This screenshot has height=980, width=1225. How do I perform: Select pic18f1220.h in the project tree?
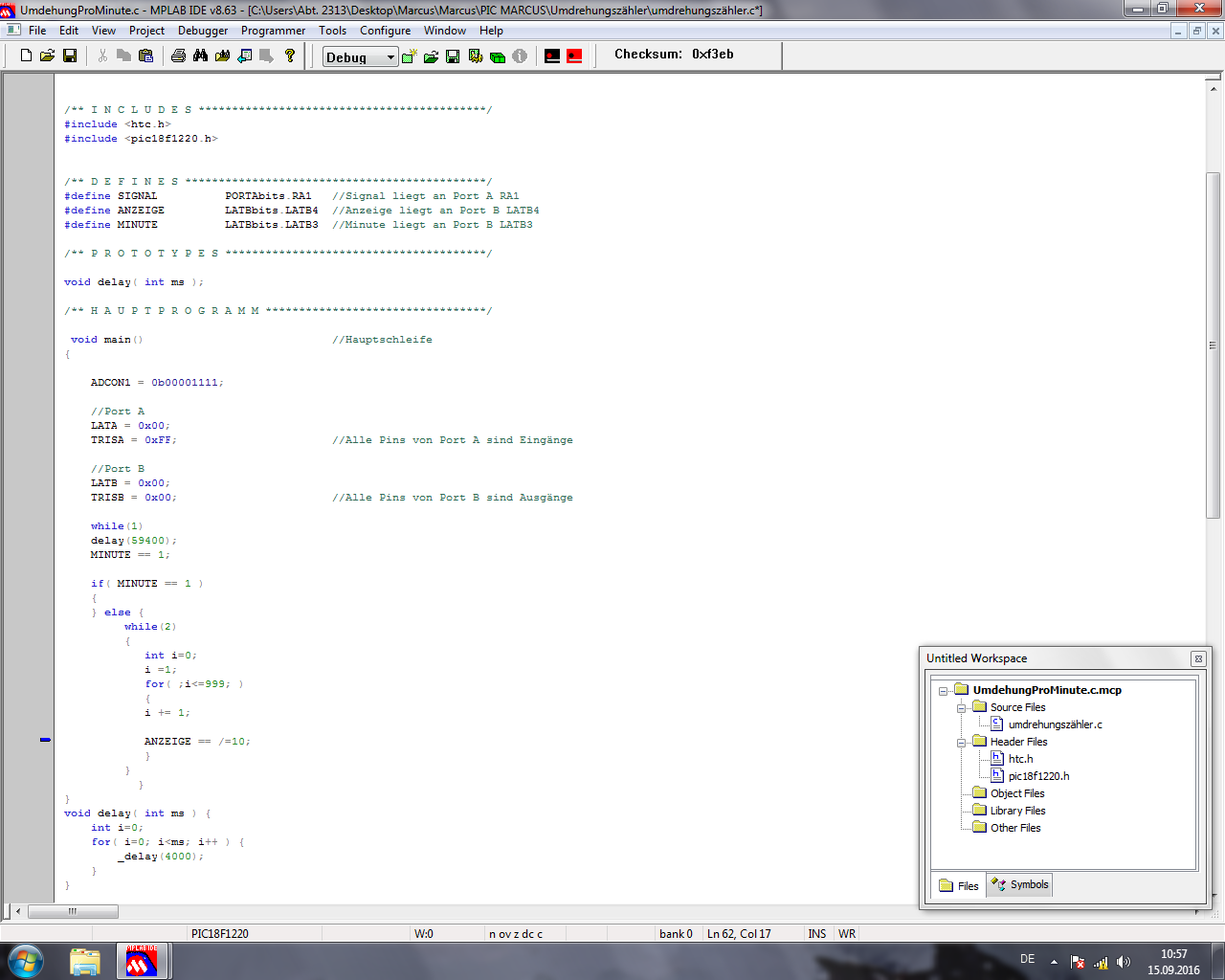tap(1038, 776)
